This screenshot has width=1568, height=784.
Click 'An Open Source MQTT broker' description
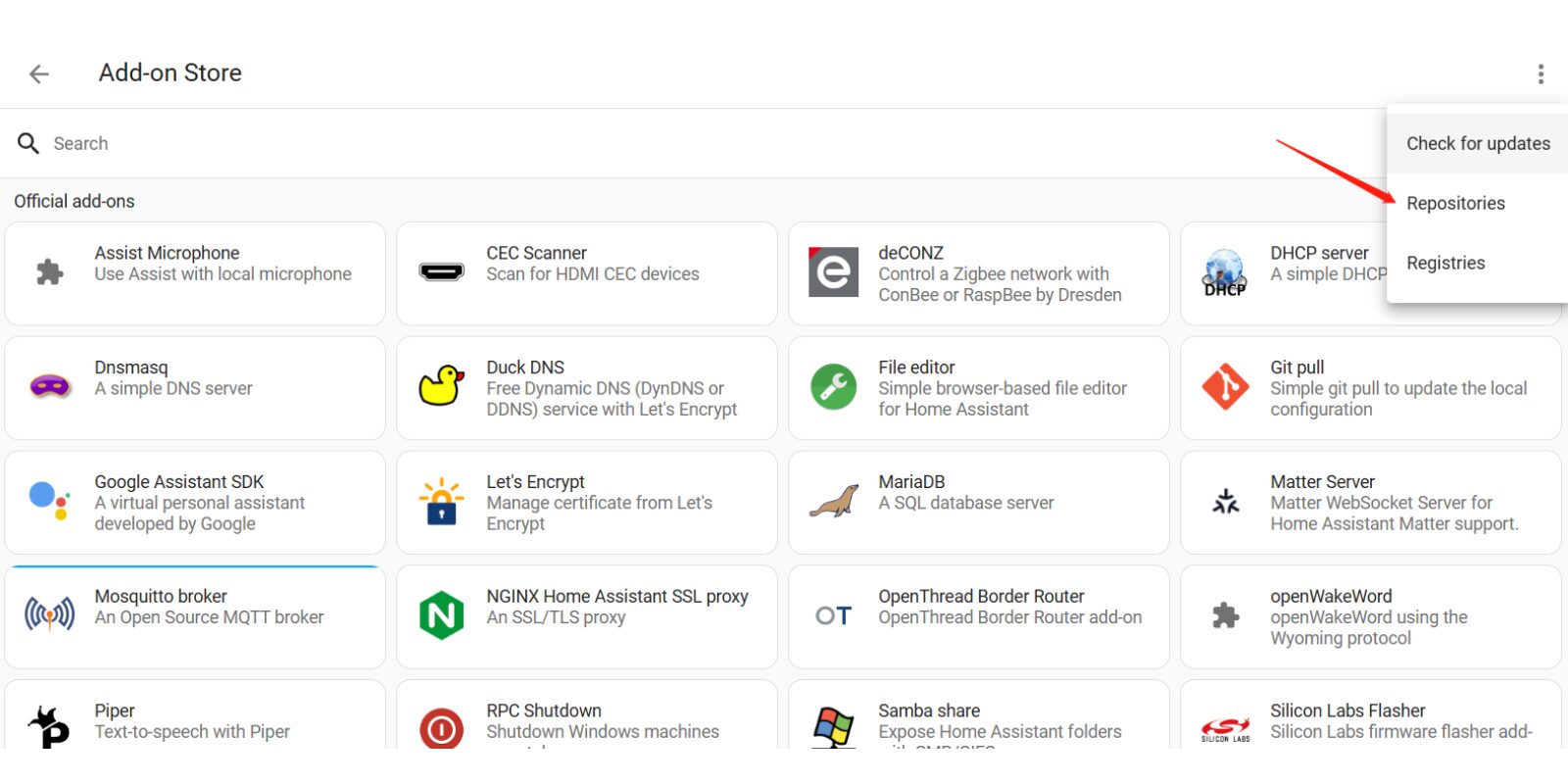[209, 617]
